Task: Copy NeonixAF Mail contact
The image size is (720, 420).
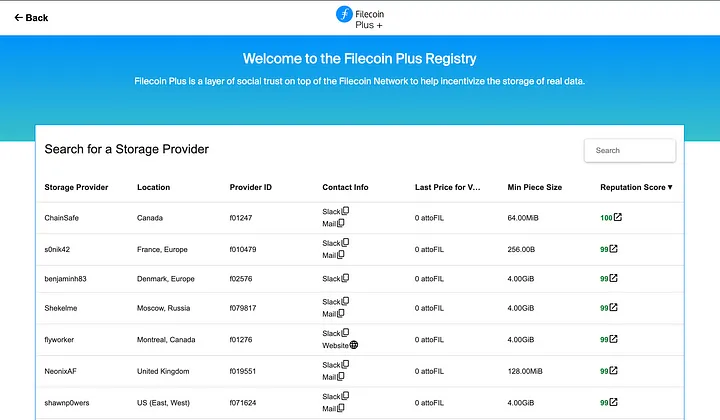Action: coord(341,377)
